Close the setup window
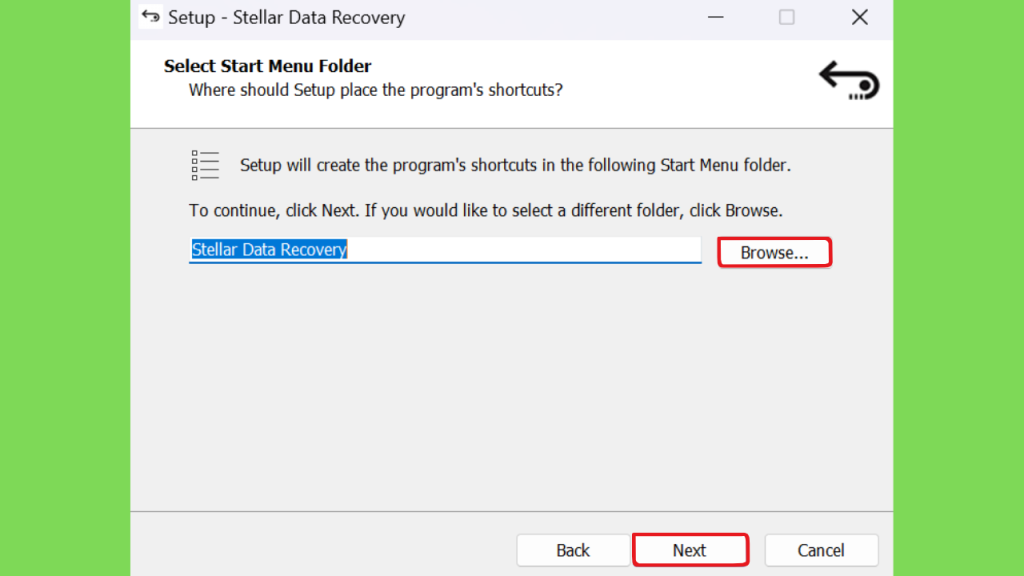 [859, 17]
